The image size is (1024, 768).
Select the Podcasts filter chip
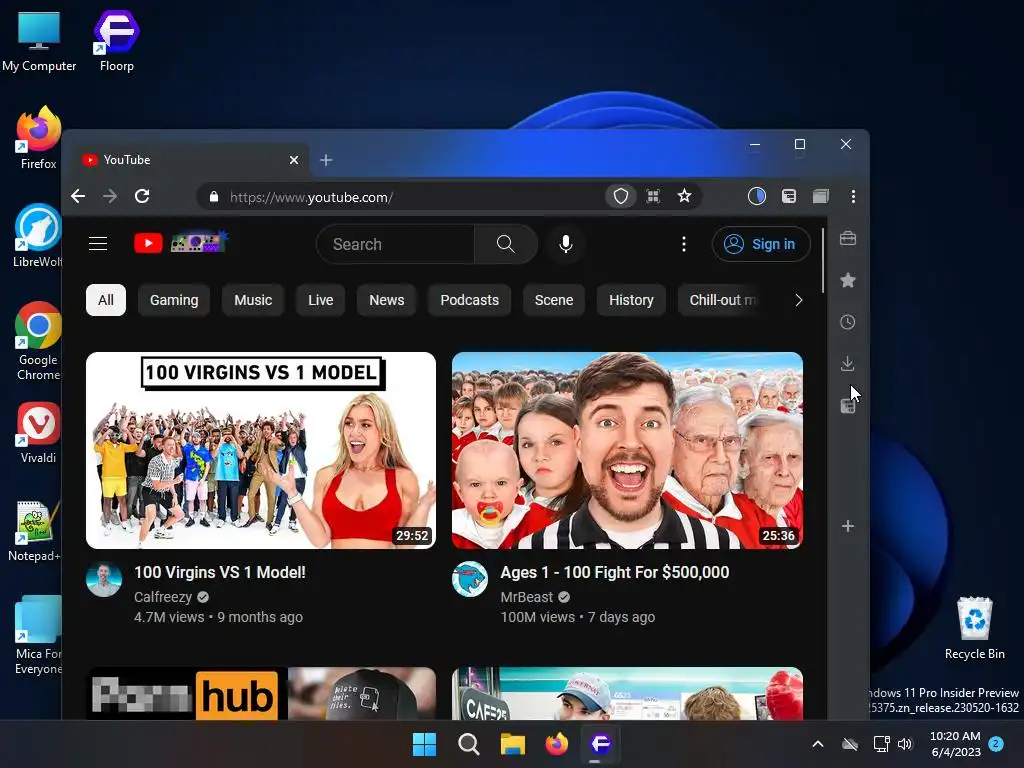click(x=470, y=300)
